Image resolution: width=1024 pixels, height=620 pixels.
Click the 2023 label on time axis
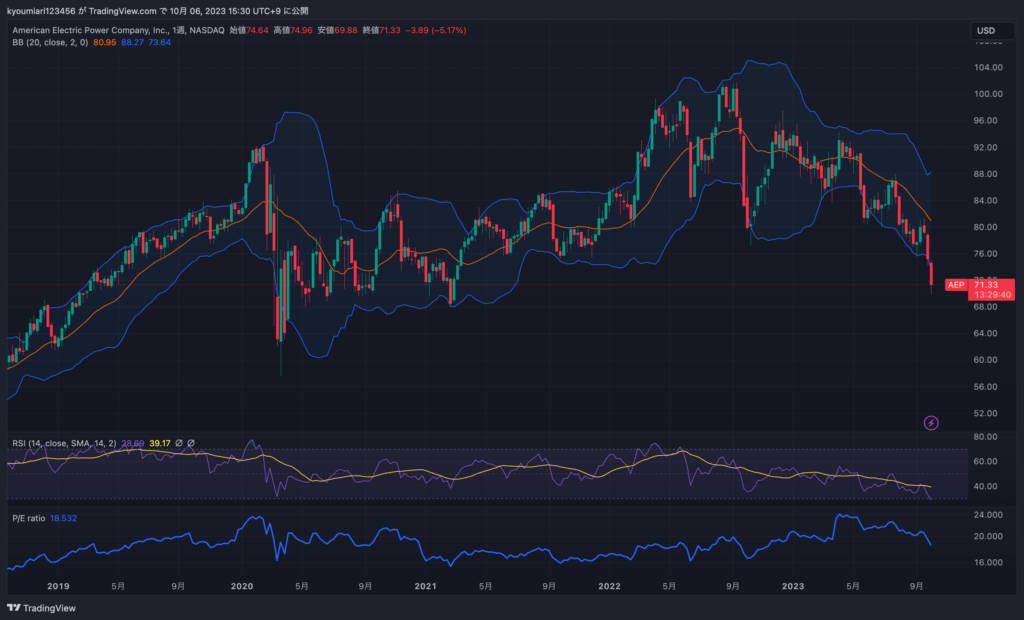[793, 586]
